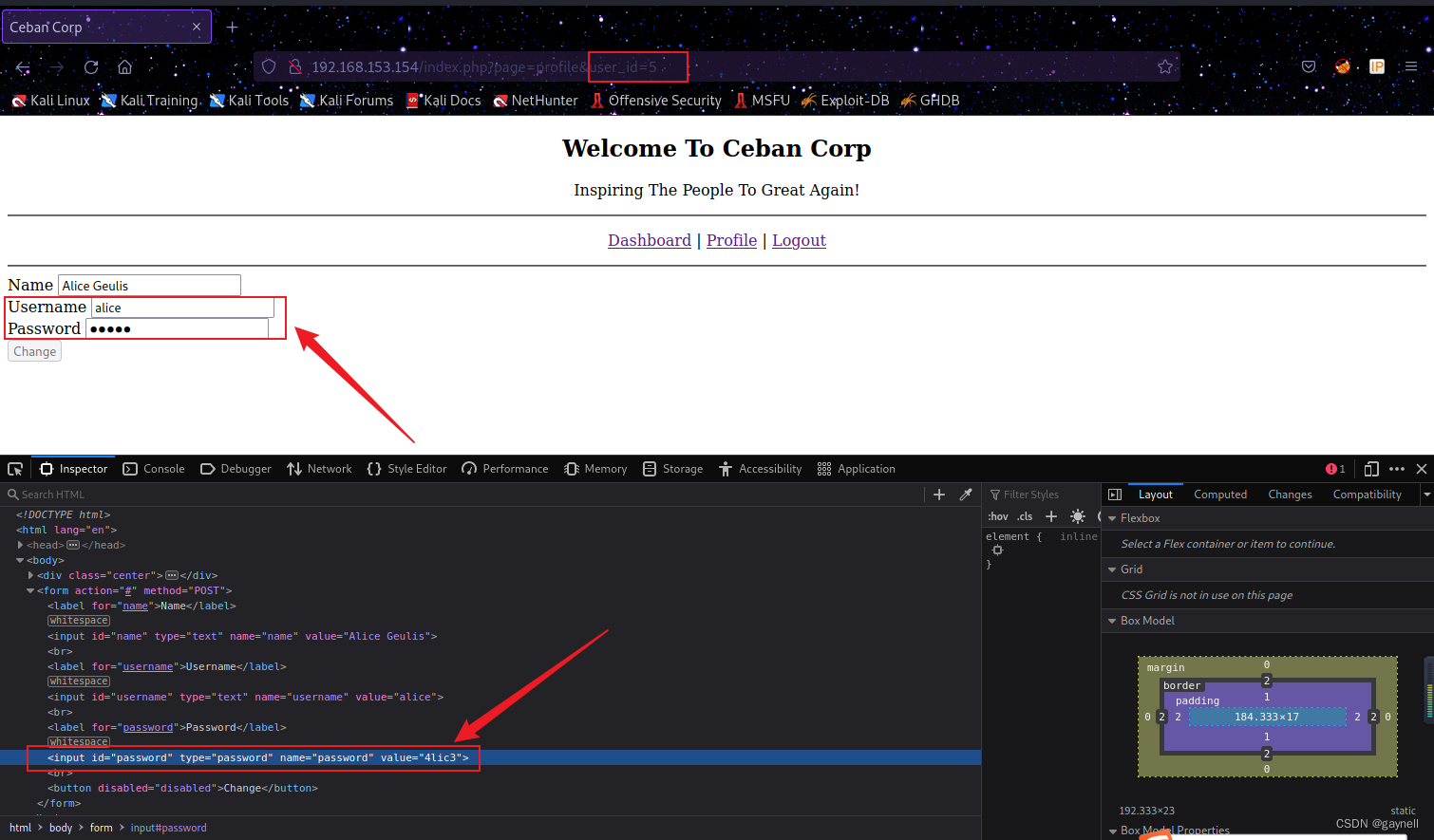Viewport: 1434px width, 840px height.
Task: Toggle light color scheme simulation
Action: coord(1078,516)
